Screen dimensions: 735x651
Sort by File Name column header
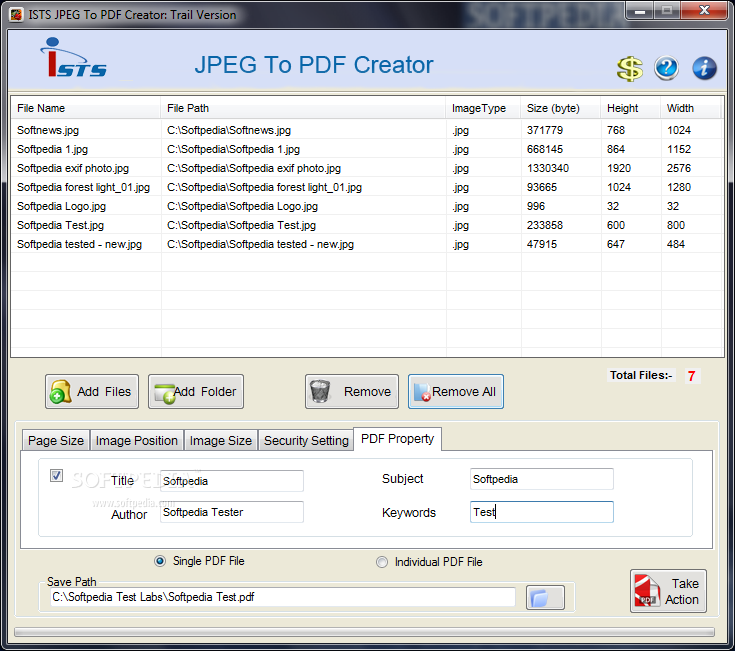[x=86, y=108]
